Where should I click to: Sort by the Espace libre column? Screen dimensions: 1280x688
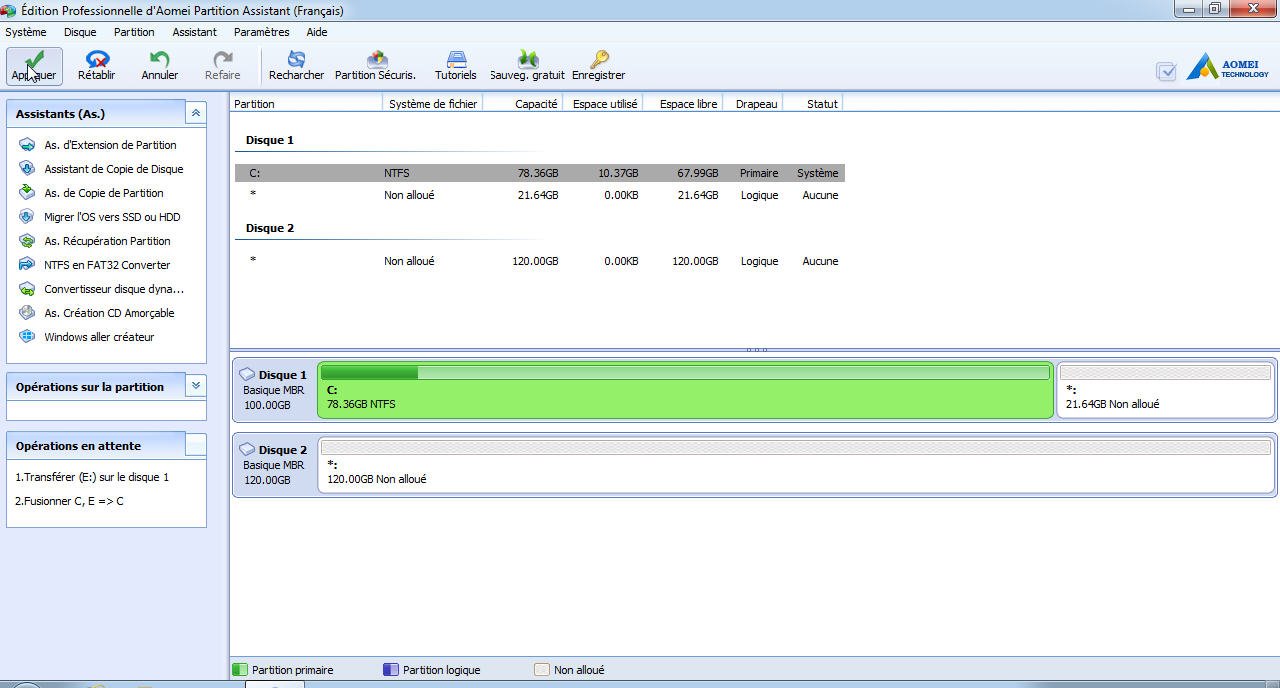point(683,104)
